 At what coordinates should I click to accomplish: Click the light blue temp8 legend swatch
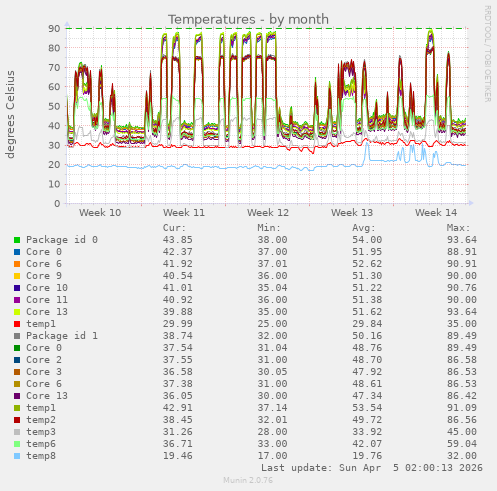17,456
